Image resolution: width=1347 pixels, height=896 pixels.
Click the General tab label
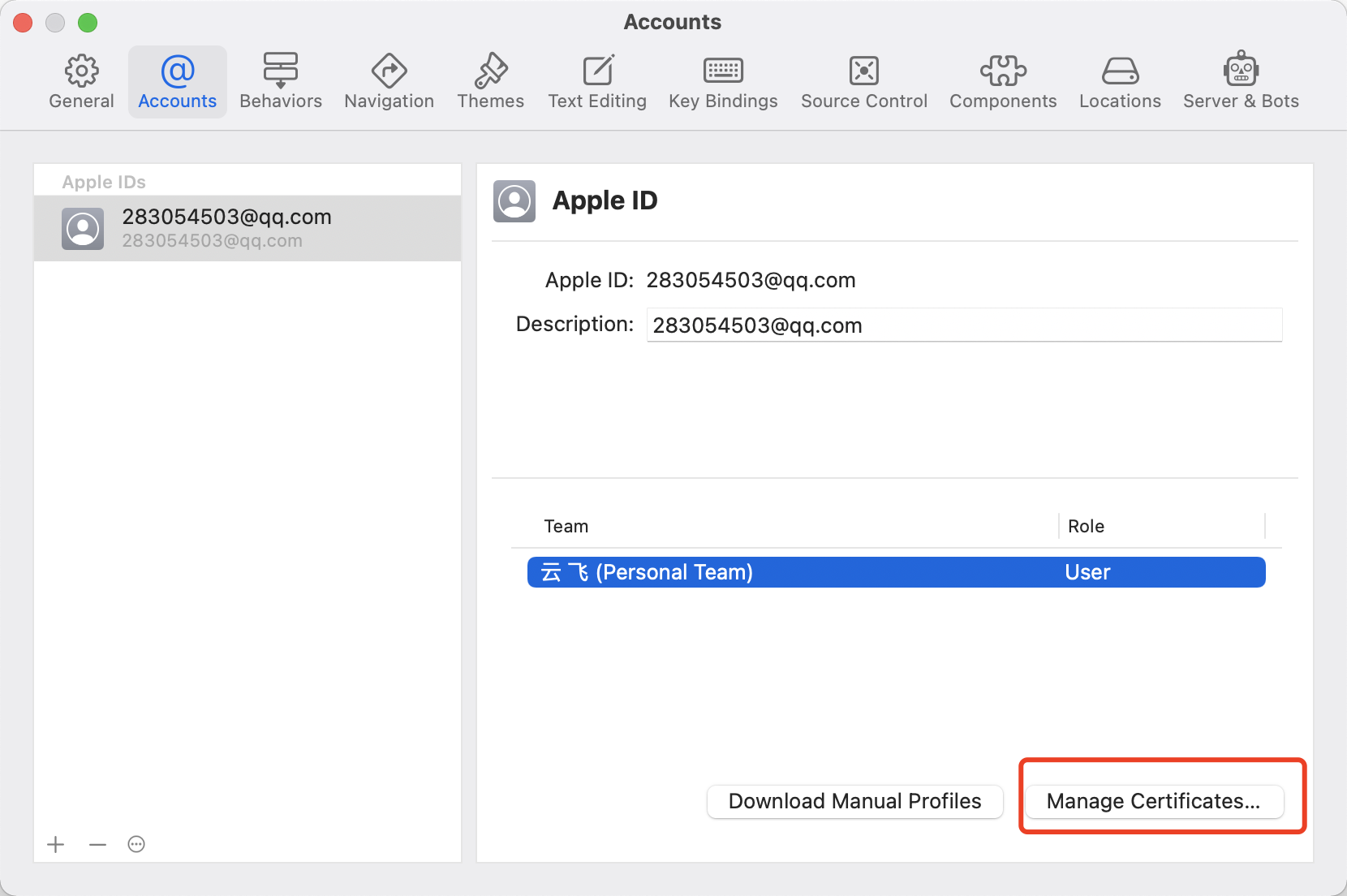(x=81, y=101)
